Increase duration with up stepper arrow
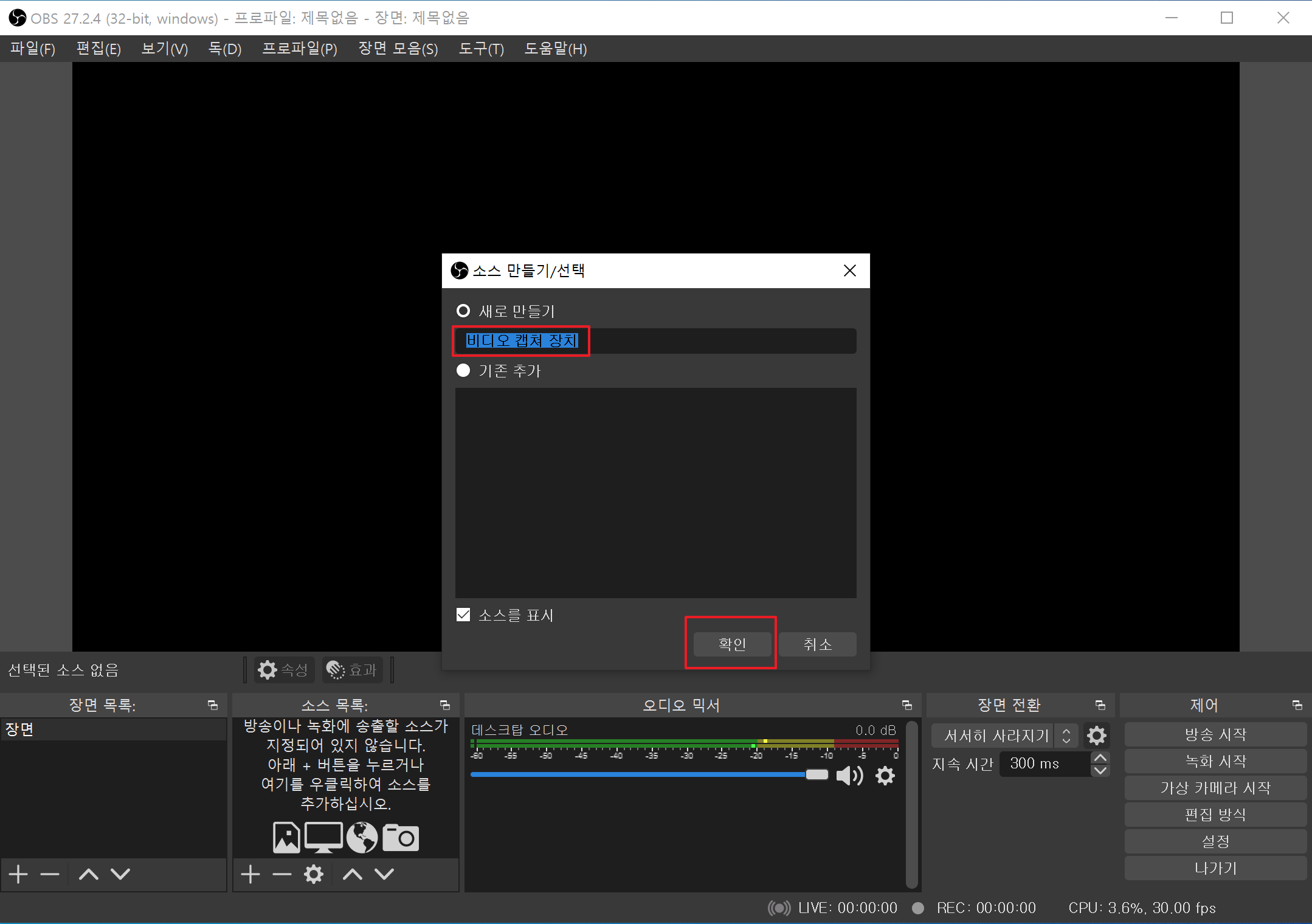The image size is (1312, 924). 1100,757
